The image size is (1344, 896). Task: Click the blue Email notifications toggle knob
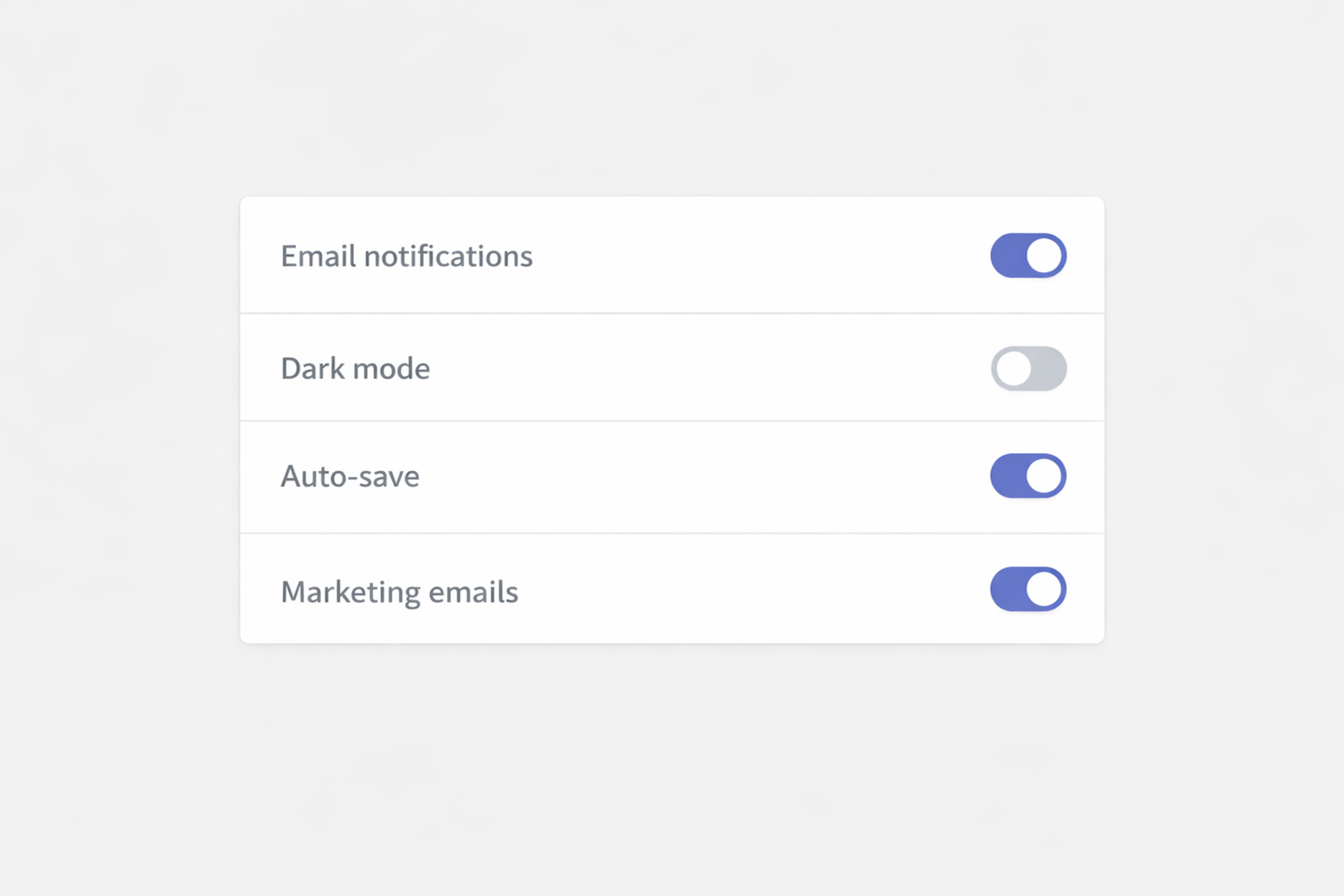point(1044,255)
